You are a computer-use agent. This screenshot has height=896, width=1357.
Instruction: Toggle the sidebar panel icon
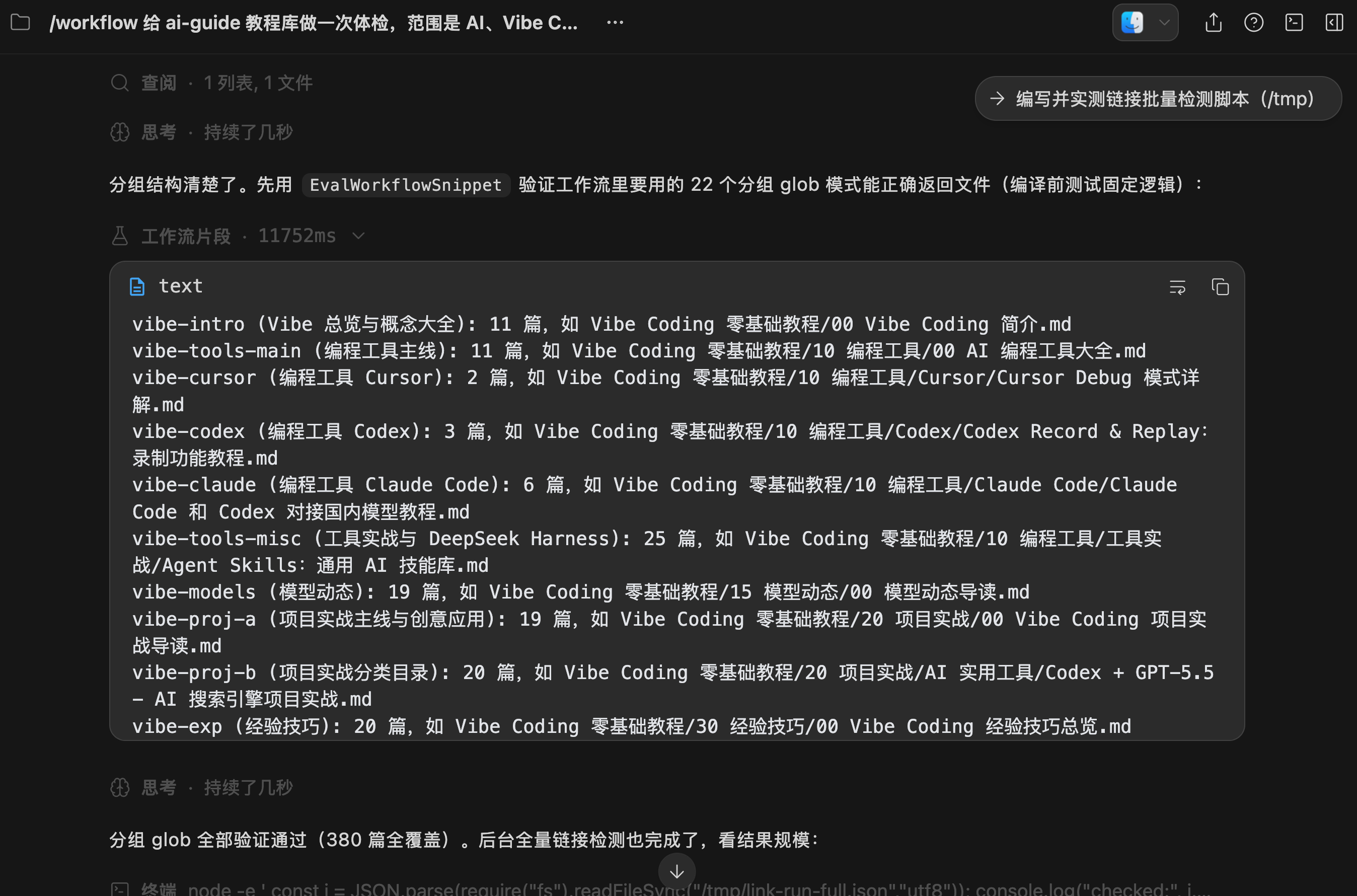coord(1334,22)
